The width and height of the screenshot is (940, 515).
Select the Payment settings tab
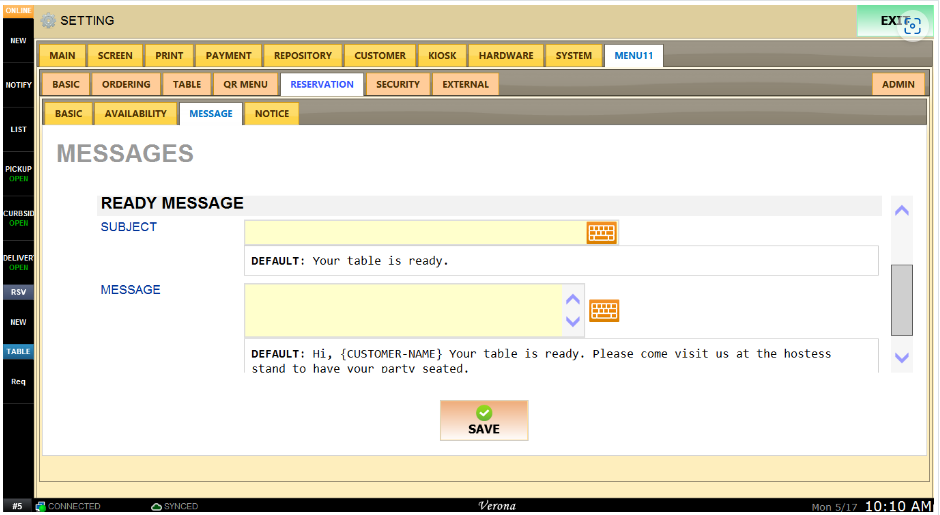[x=229, y=56]
